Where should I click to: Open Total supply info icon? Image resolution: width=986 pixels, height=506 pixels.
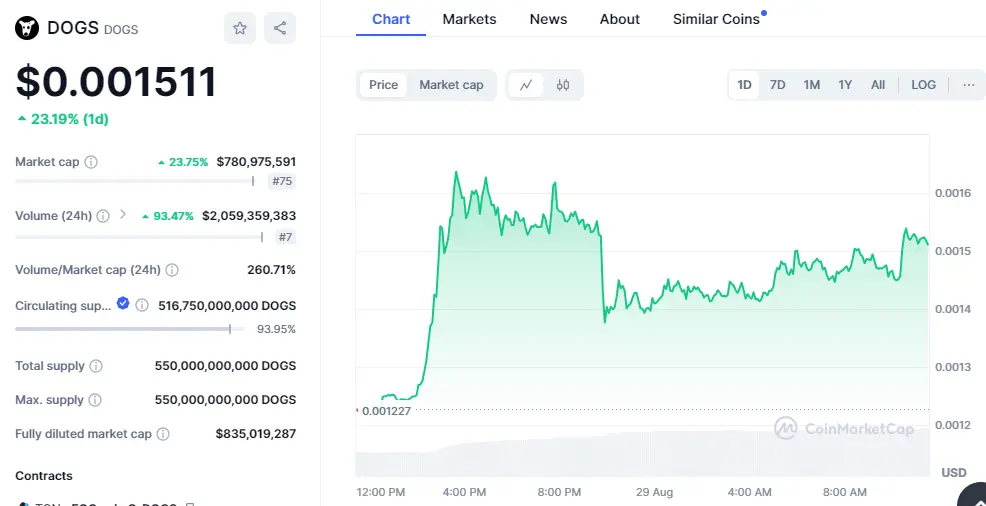click(96, 366)
